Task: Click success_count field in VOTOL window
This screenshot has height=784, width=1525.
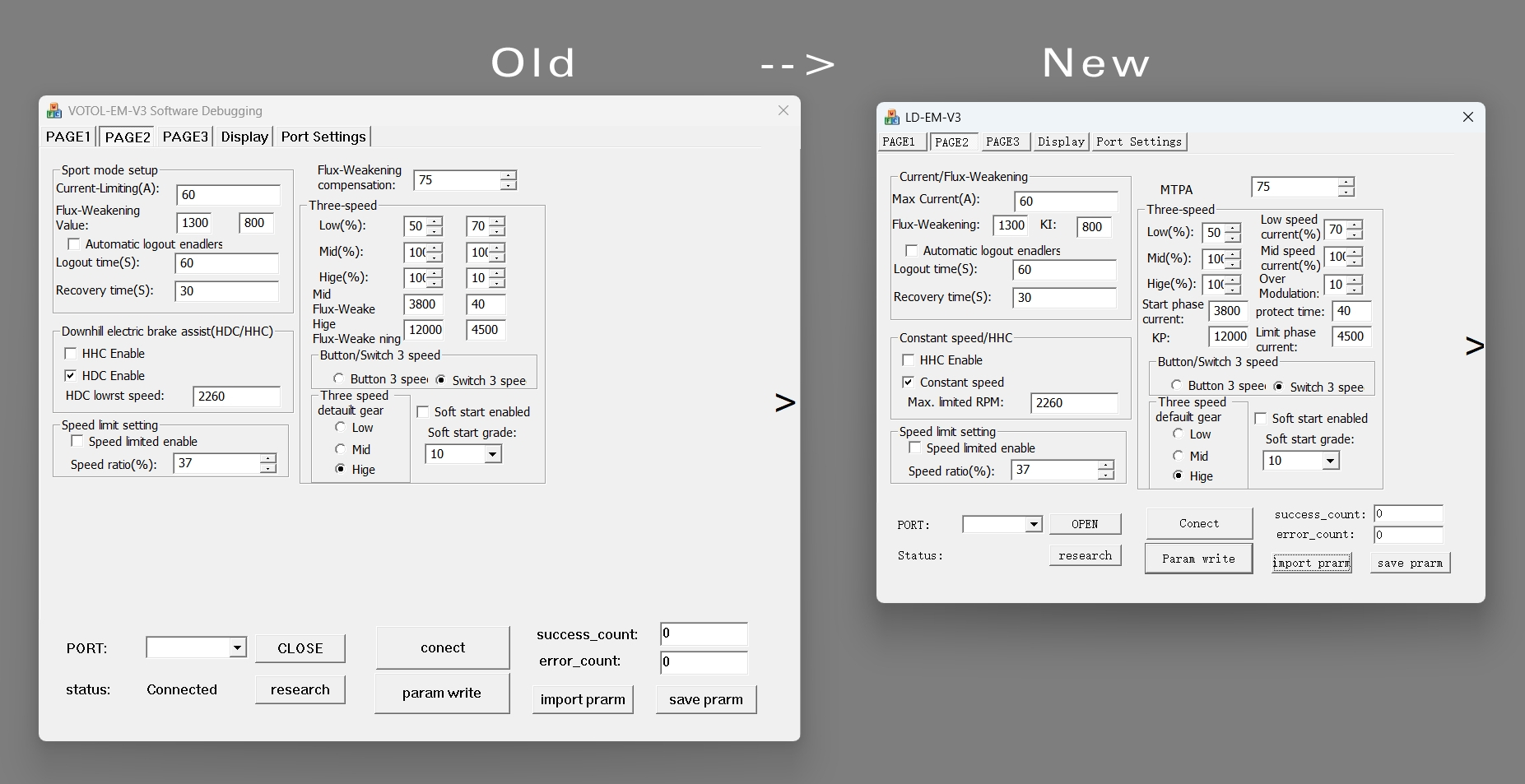Action: tap(704, 633)
